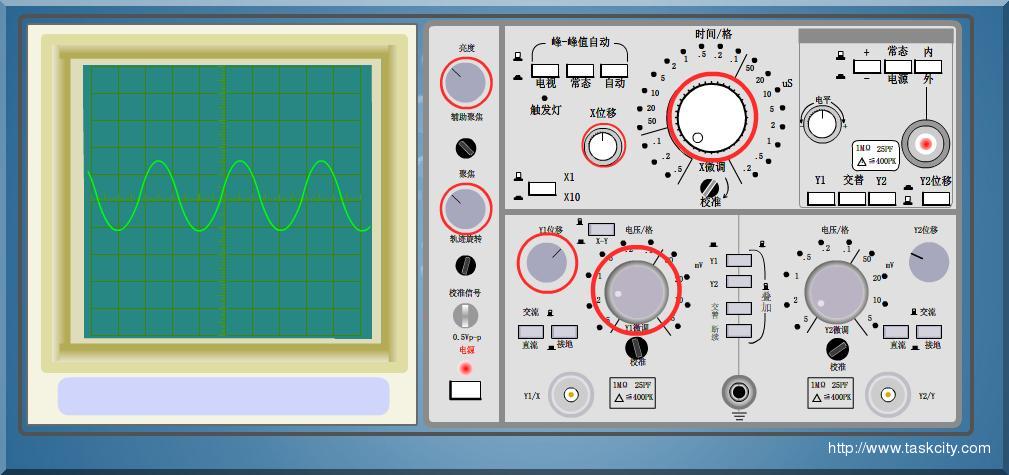Click the Y1 电压/格 voltage knob
The image size is (1009, 475).
636,291
